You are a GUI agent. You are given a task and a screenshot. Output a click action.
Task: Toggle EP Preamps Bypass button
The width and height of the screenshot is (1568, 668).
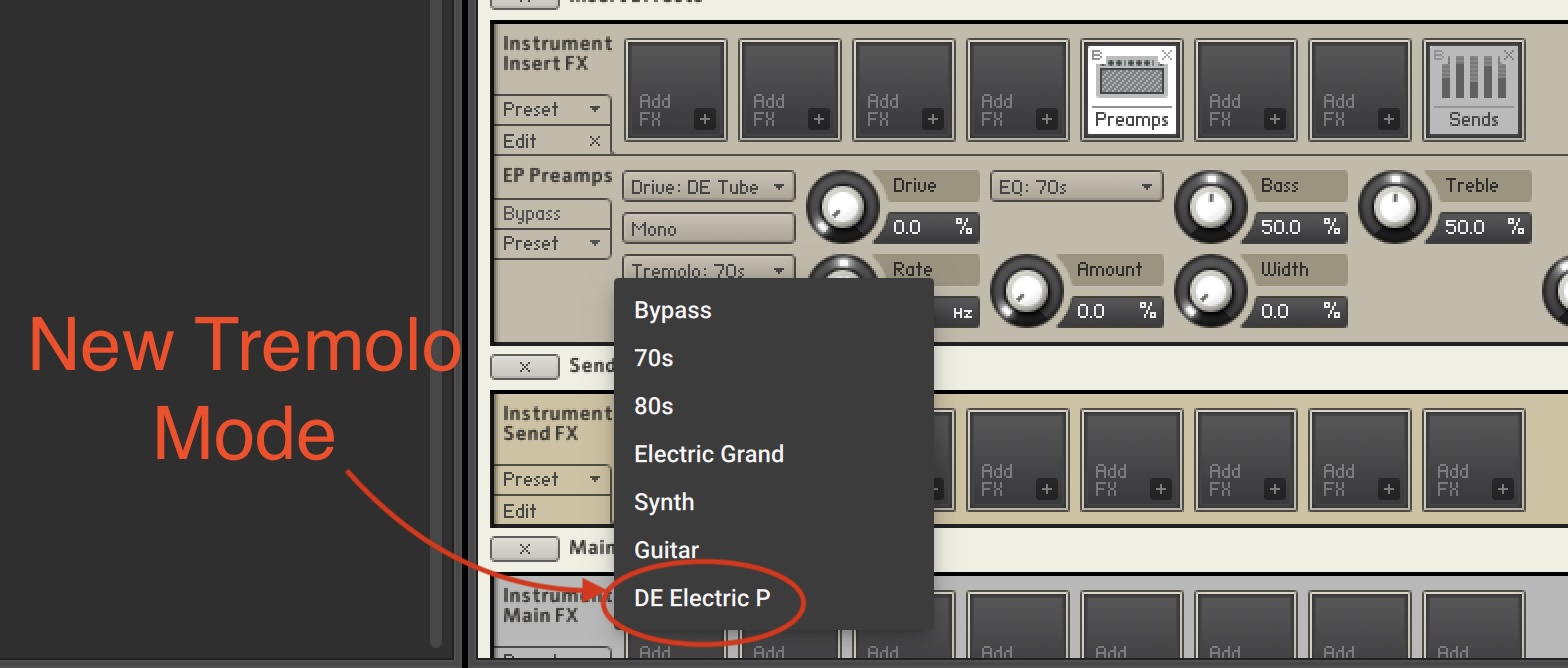tap(552, 214)
